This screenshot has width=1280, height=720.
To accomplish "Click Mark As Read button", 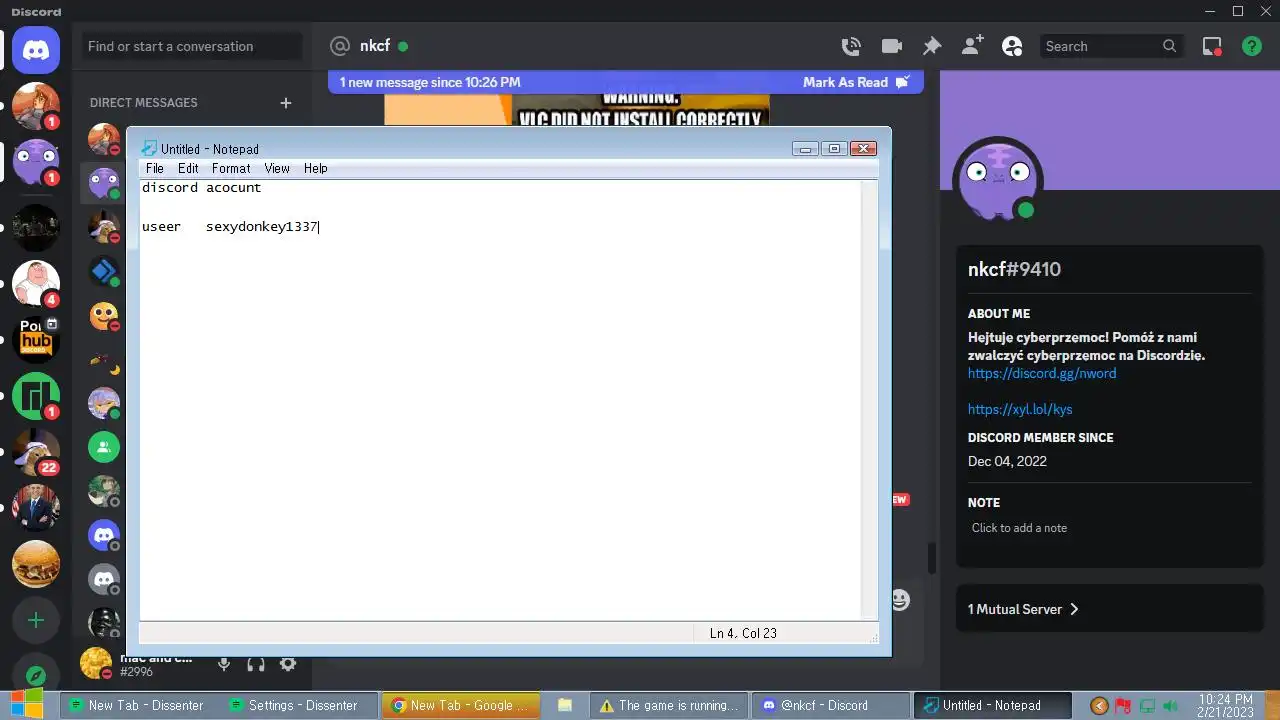I will tap(856, 82).
